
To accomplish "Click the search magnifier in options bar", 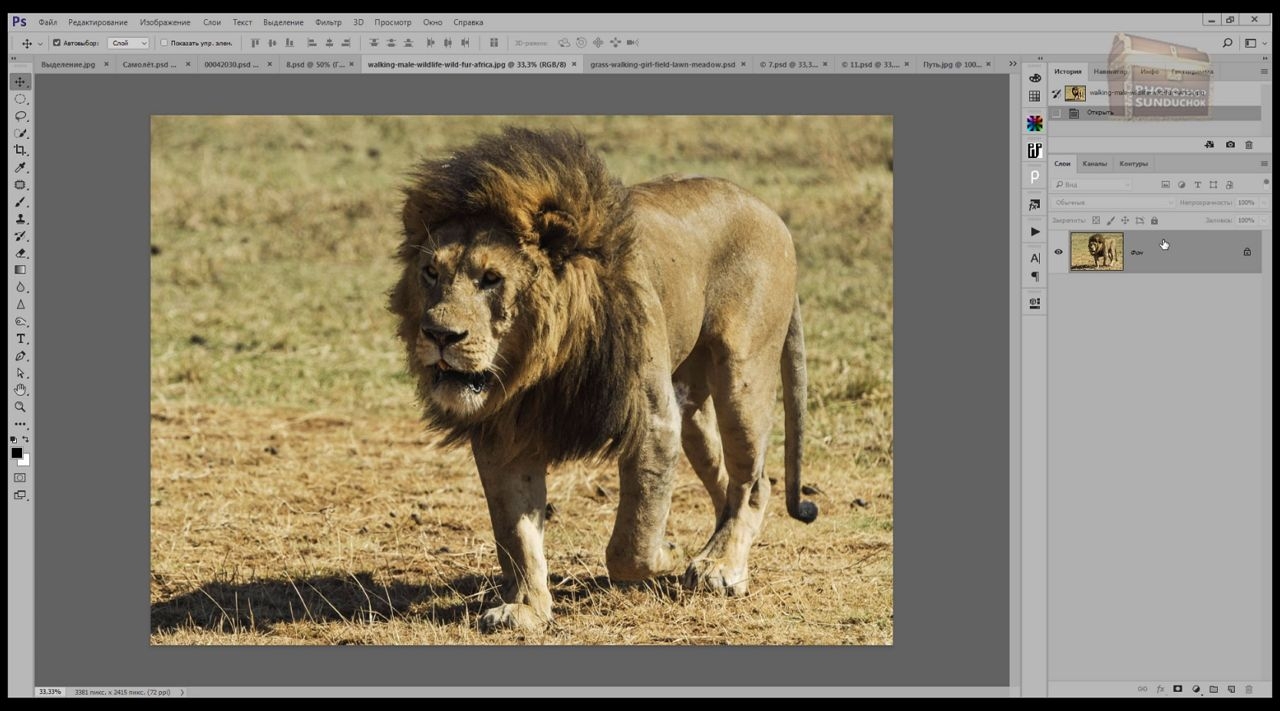I will [1227, 43].
